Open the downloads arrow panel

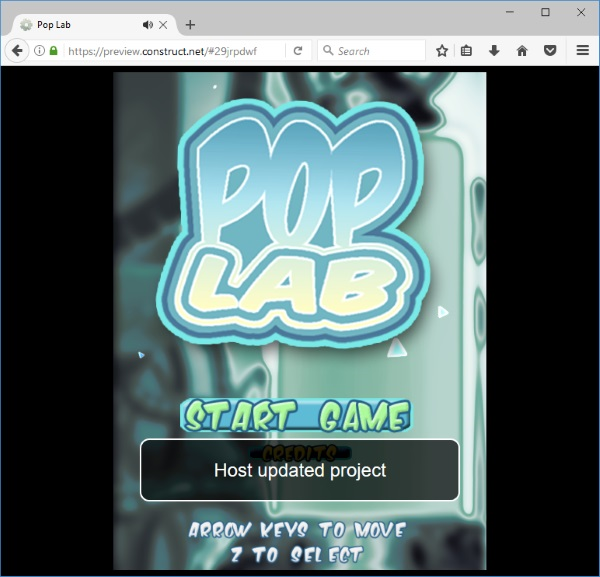(494, 51)
